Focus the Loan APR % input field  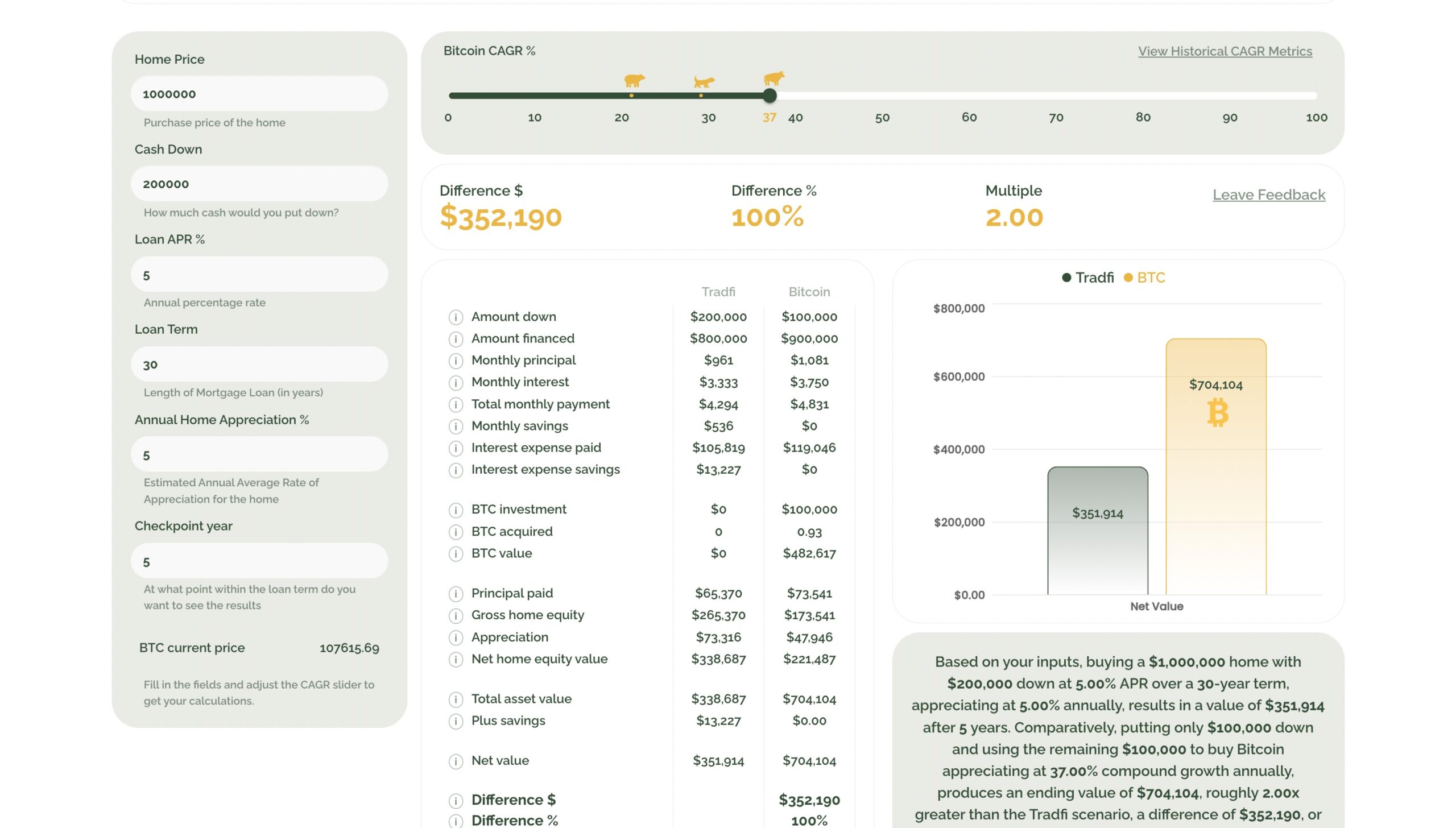[x=259, y=274]
